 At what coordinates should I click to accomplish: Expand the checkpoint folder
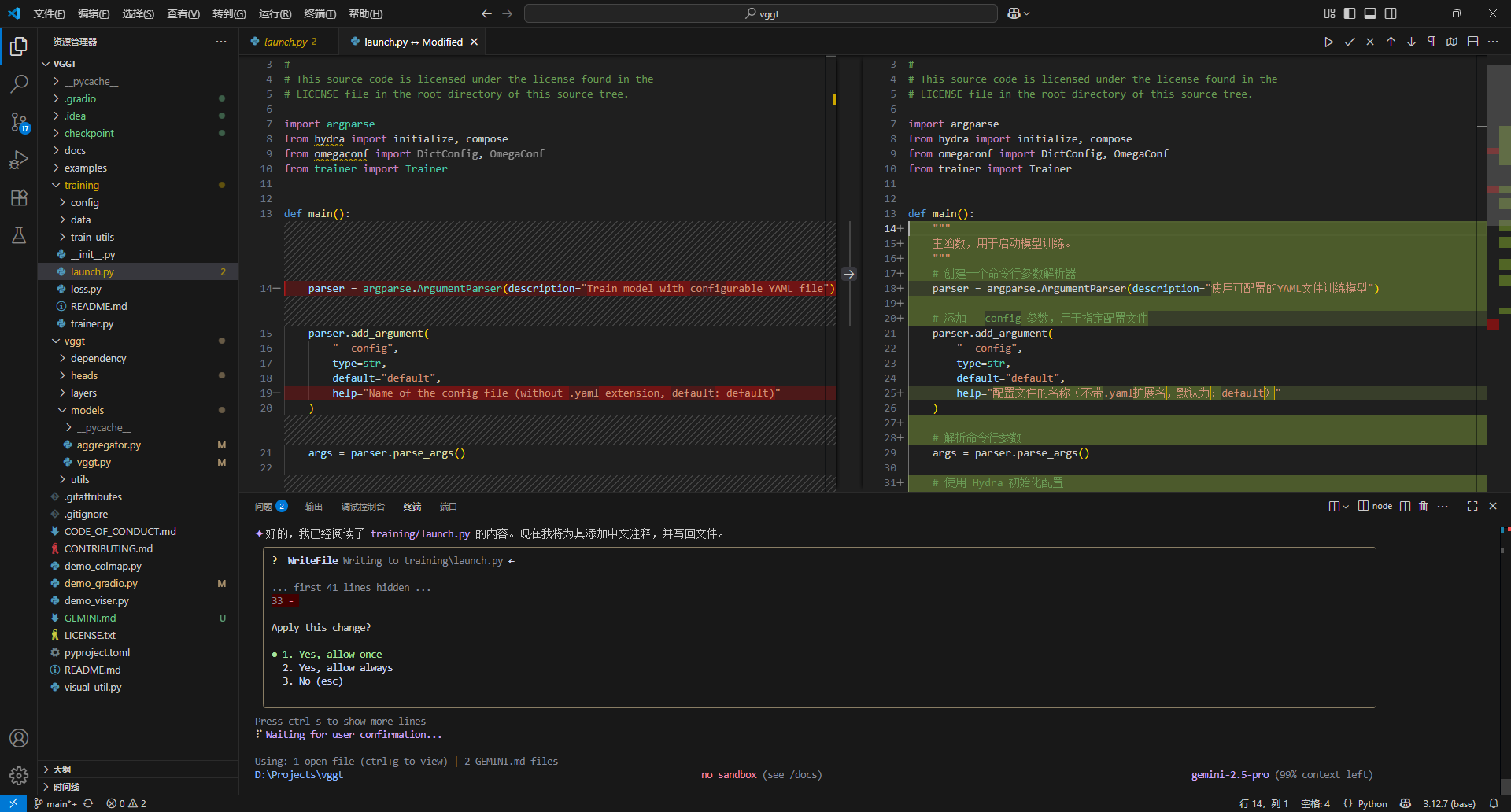click(89, 133)
